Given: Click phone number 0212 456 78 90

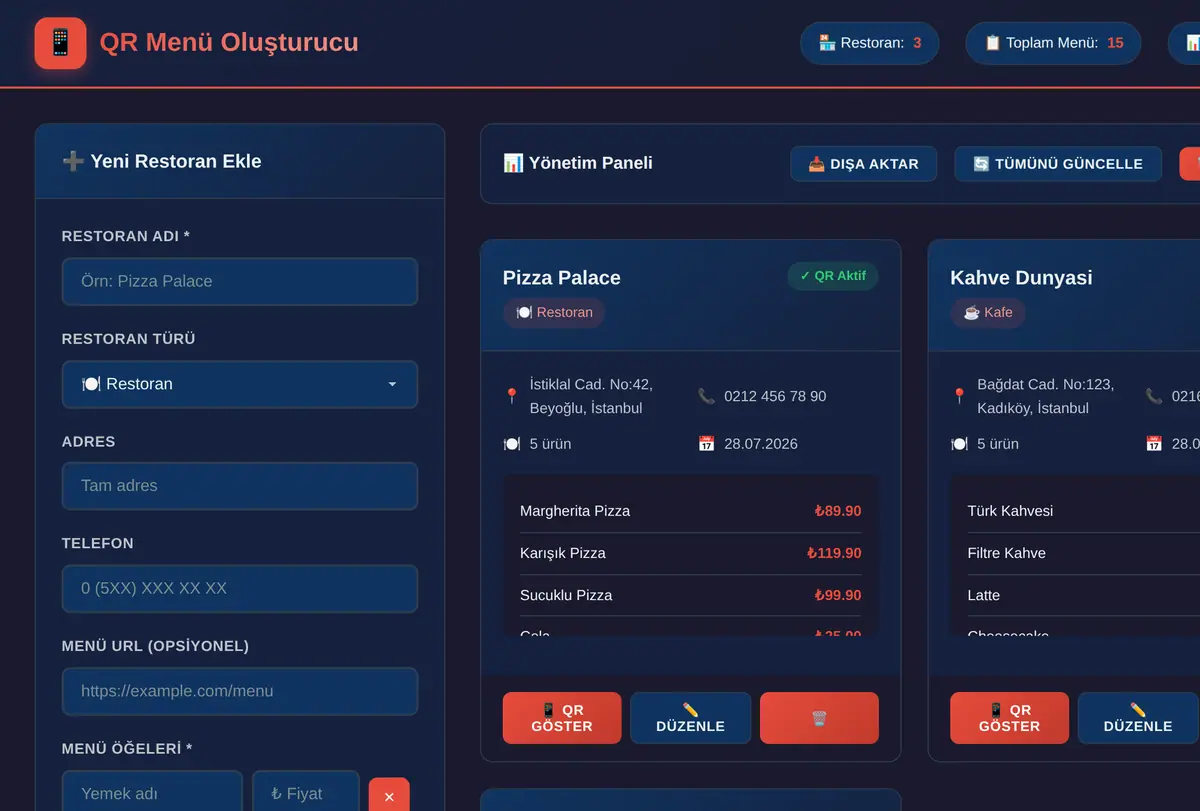Looking at the screenshot, I should coord(775,396).
